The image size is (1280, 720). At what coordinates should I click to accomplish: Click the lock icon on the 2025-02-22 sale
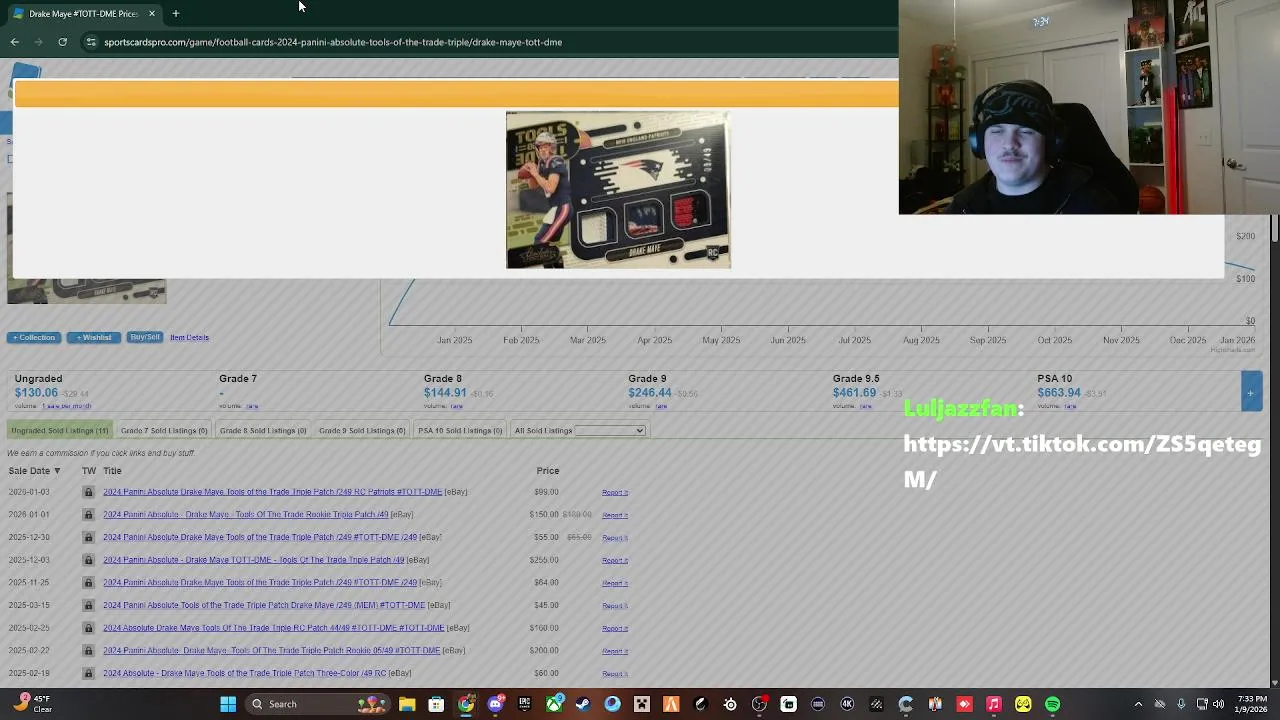point(88,651)
